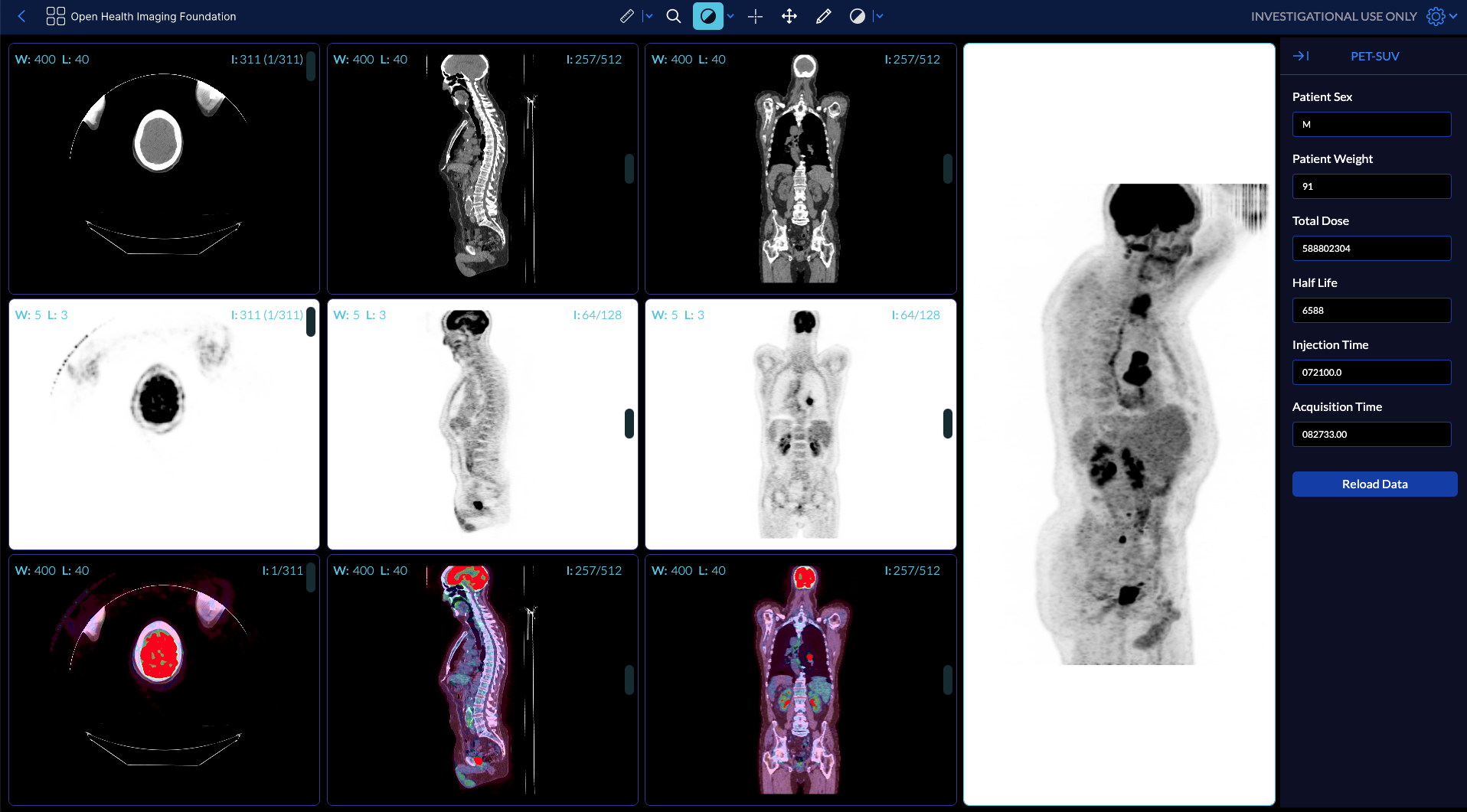Choose the Pan move tool

pos(789,16)
